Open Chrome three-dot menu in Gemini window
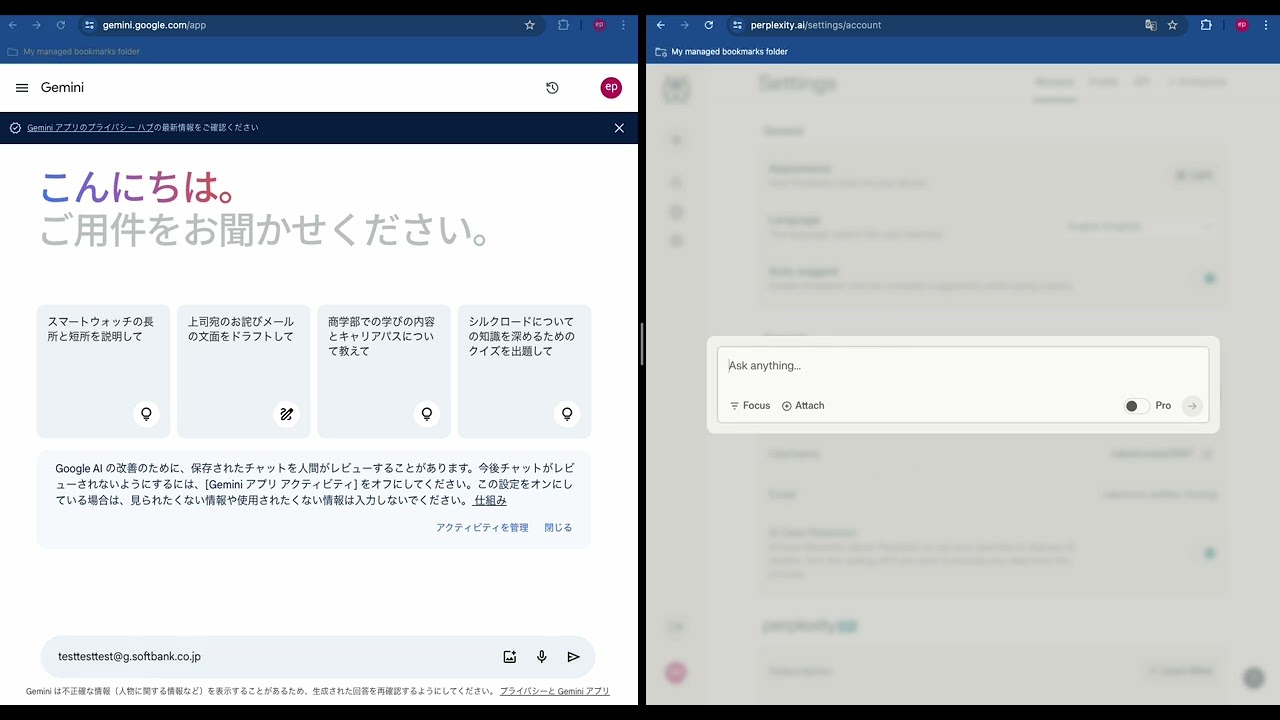 click(x=624, y=25)
